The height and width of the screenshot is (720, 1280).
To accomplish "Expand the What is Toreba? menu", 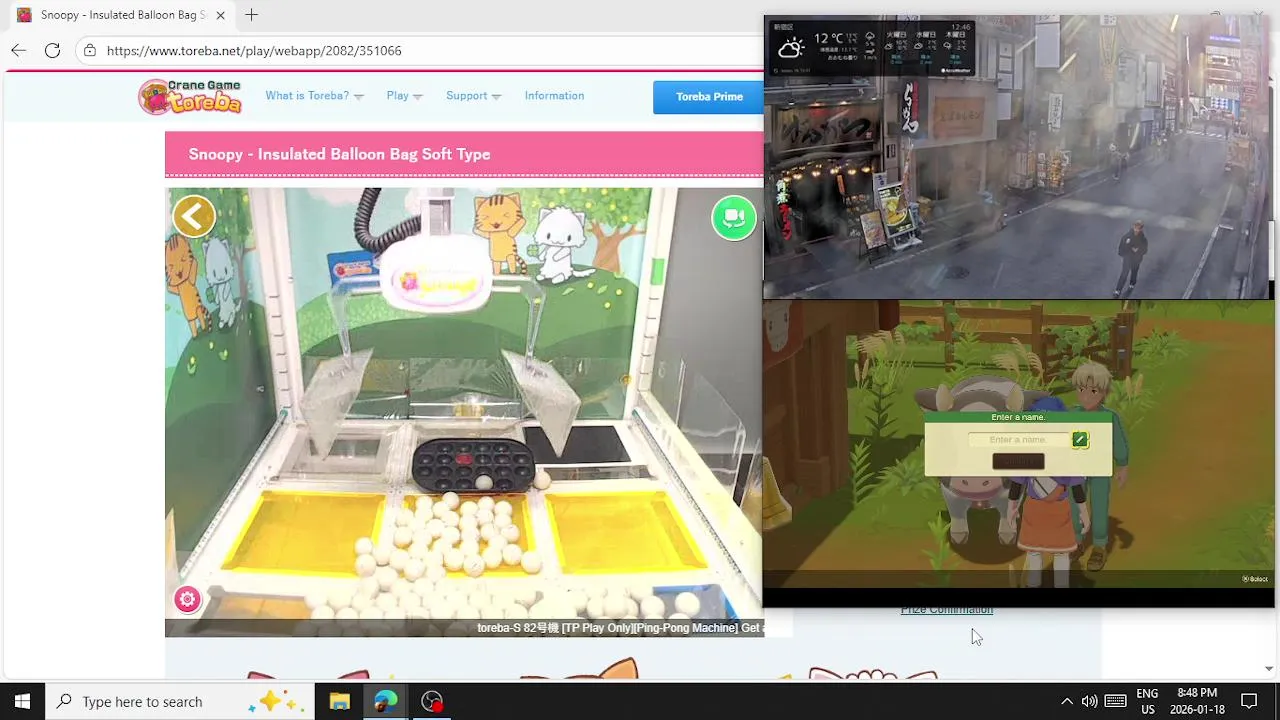I will pos(314,96).
